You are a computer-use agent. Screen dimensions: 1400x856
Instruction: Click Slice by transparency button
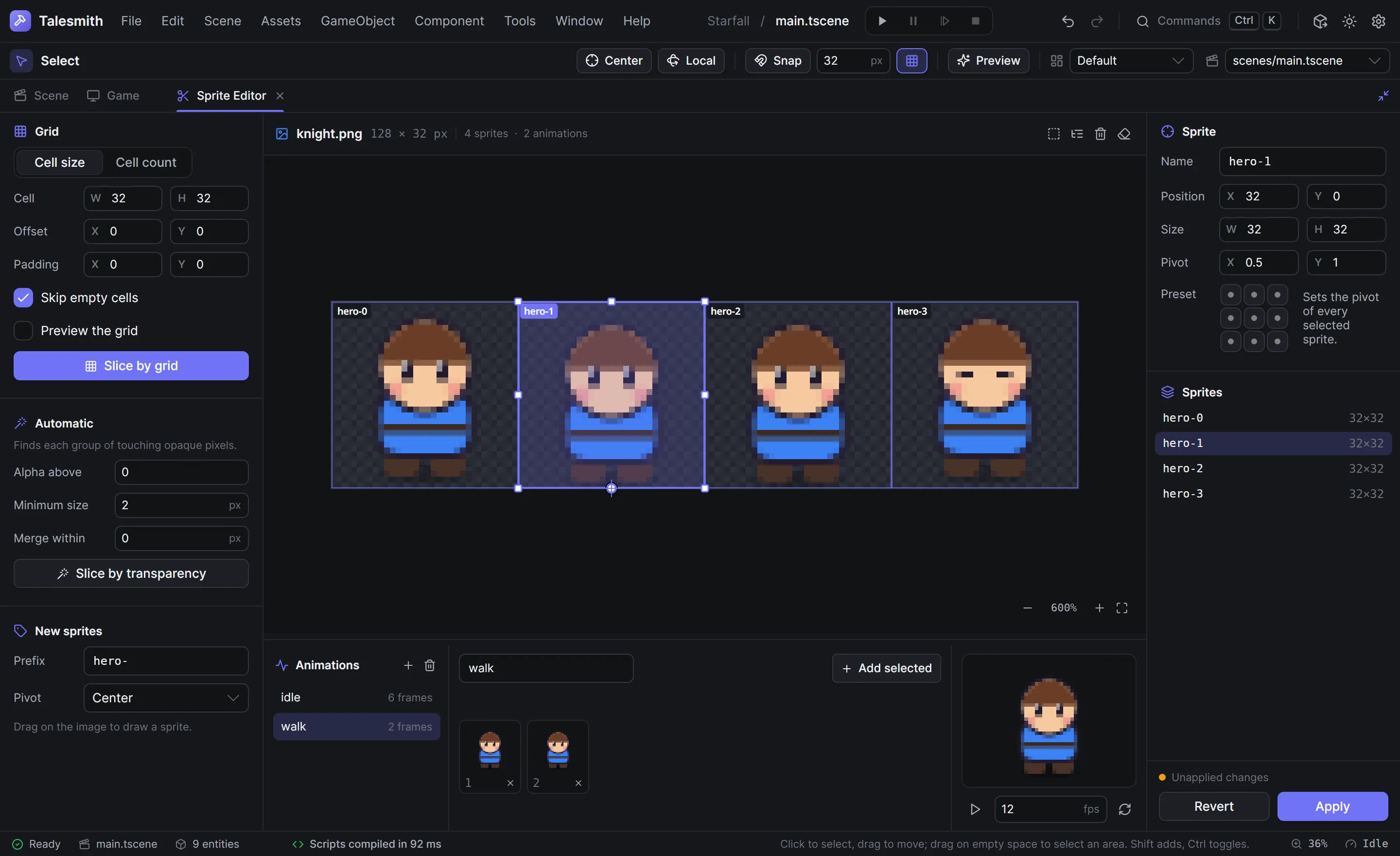tap(131, 573)
